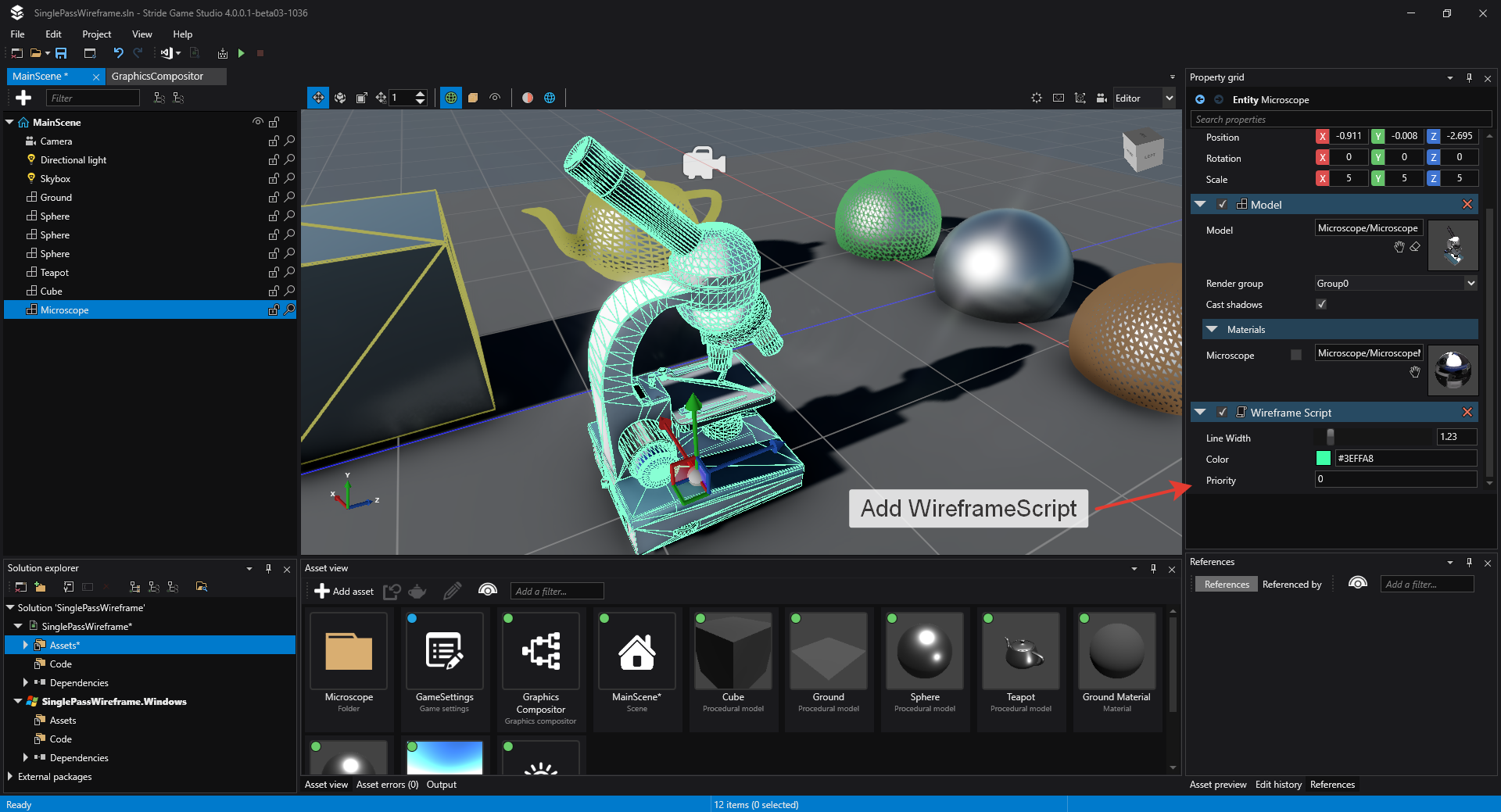Click the Add asset button

pyautogui.click(x=344, y=592)
